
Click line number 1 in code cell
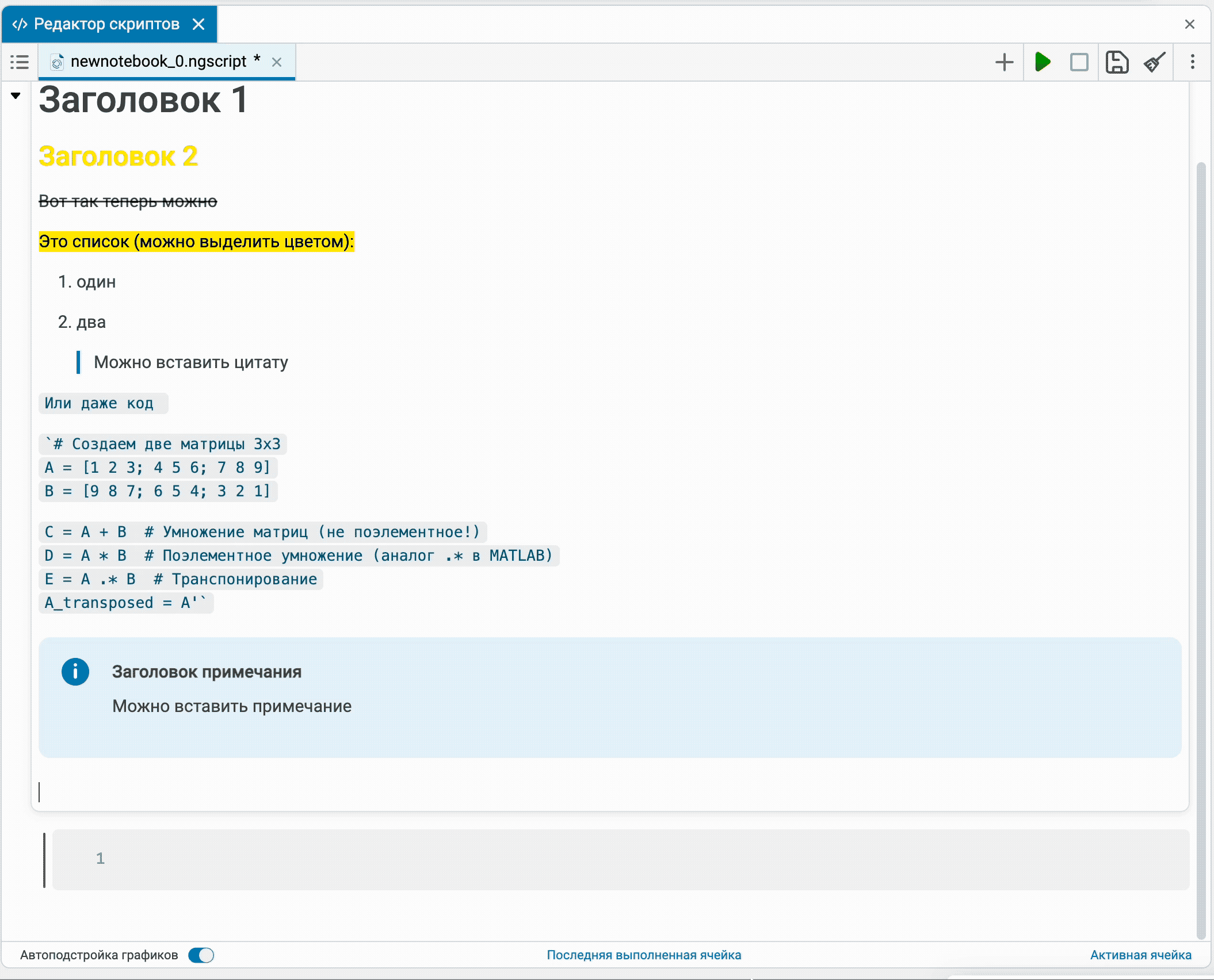(x=100, y=859)
